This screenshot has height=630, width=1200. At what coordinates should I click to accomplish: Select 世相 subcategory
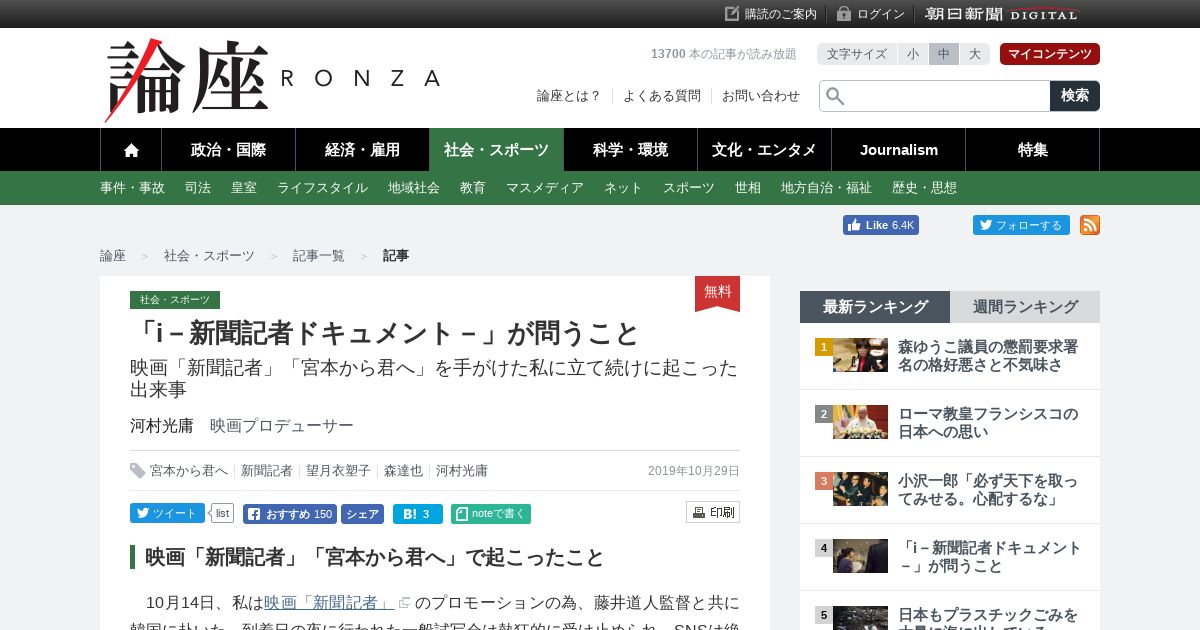748,188
